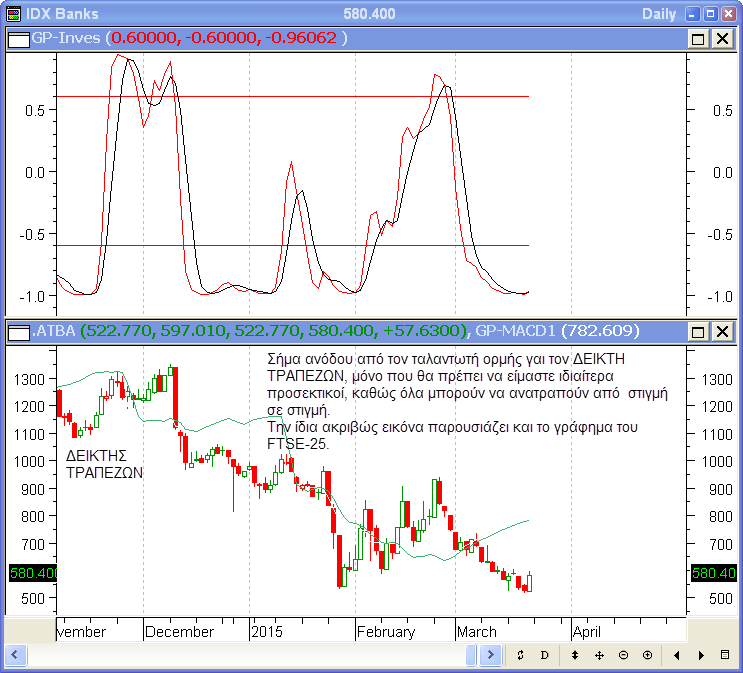This screenshot has width=743, height=673.
Task: Select the four-way pan arrows icon
Action: coord(599,655)
